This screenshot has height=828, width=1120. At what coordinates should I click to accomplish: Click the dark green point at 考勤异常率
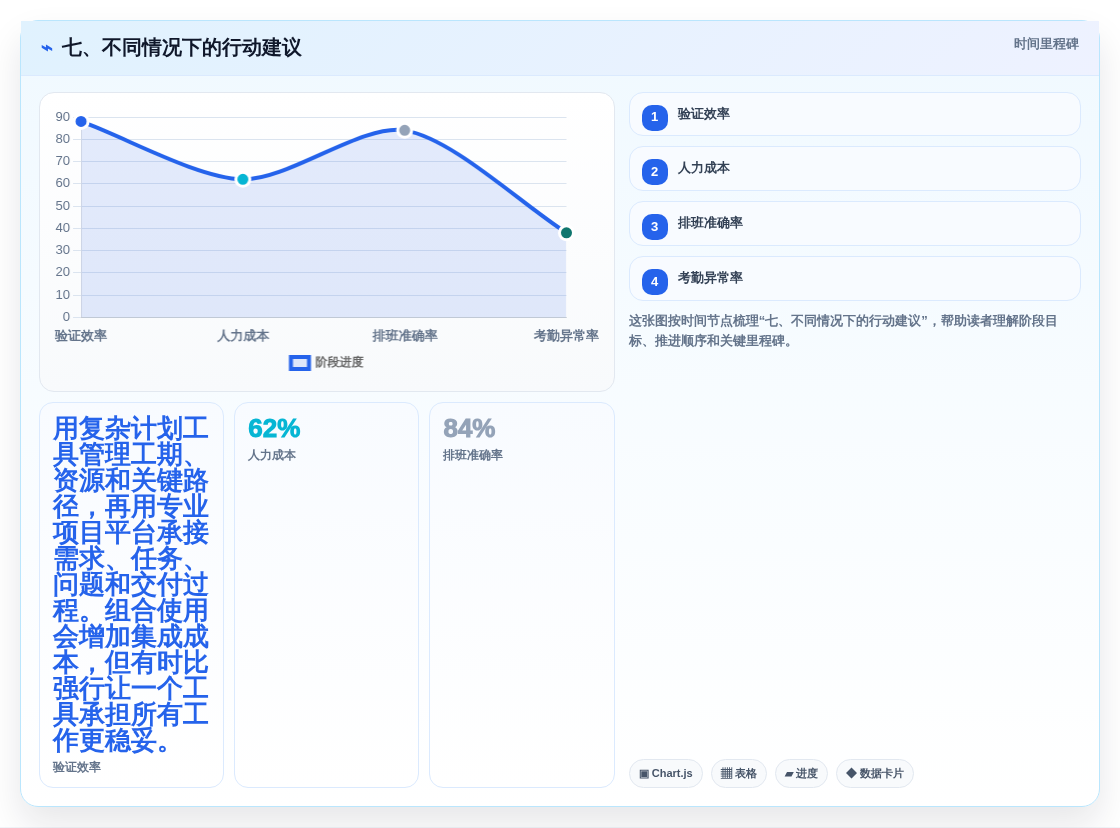tap(566, 233)
